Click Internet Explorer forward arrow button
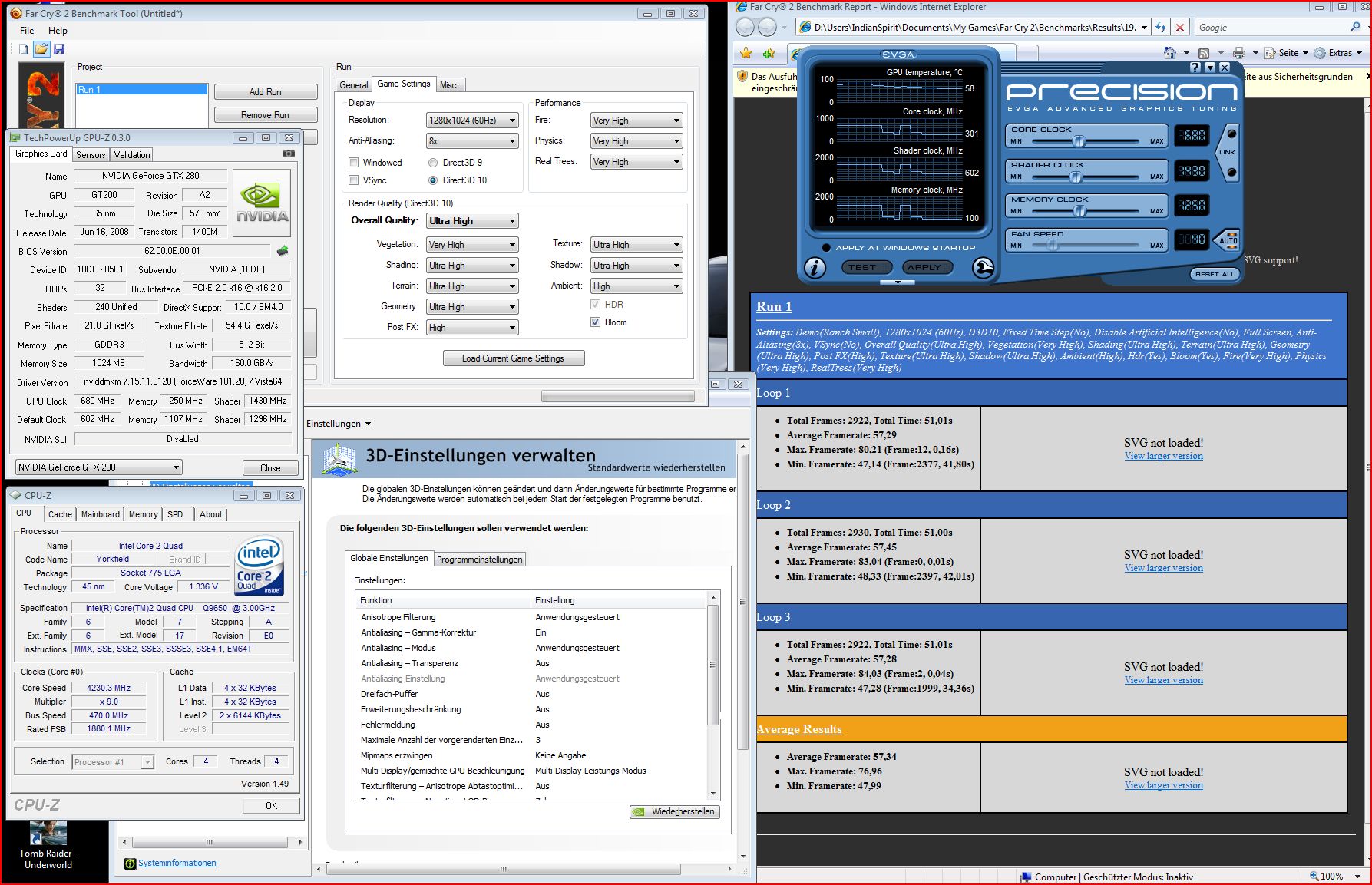Image resolution: width=1372 pixels, height=885 pixels. 768,28
